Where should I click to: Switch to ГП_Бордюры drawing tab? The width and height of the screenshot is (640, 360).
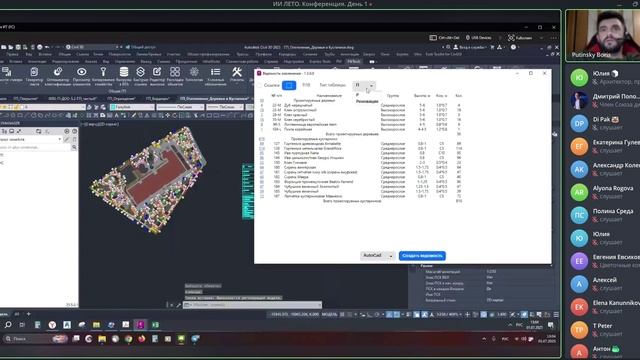(158, 99)
